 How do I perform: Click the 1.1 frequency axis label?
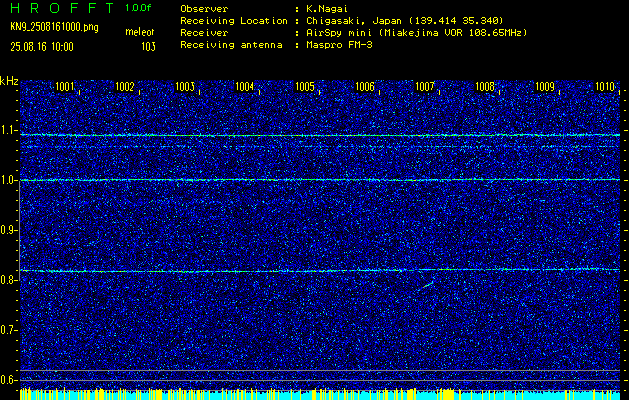(x=8, y=130)
